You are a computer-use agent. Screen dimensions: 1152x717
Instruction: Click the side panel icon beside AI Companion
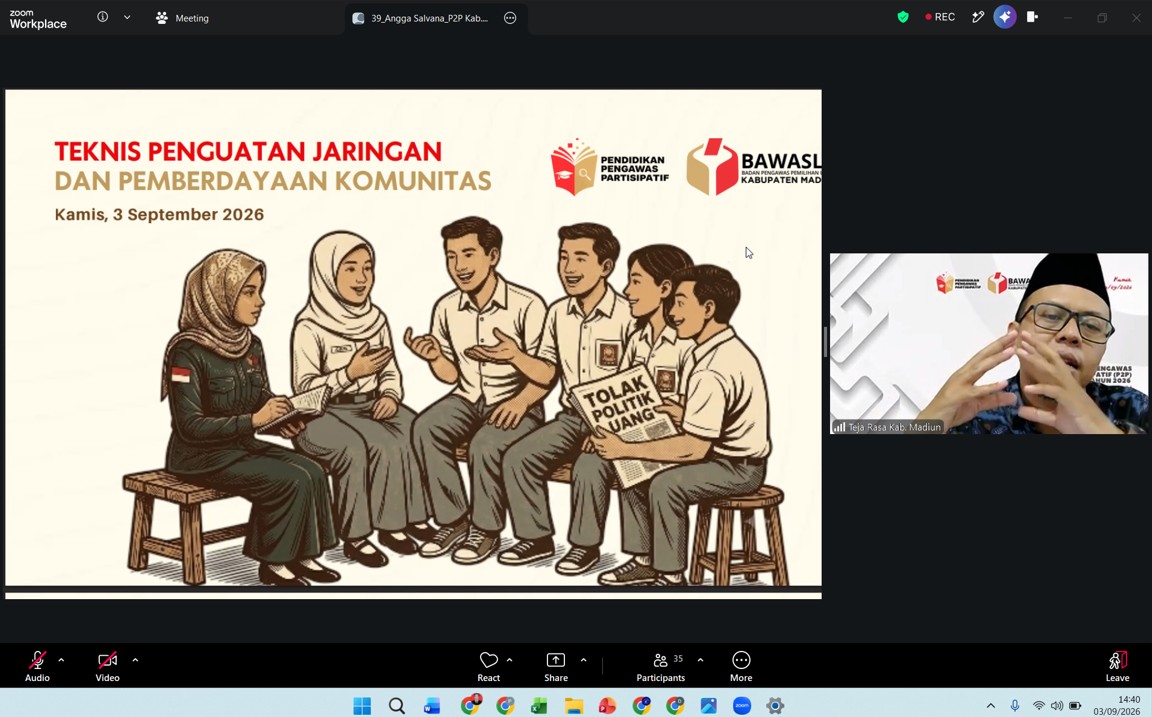coord(1032,17)
